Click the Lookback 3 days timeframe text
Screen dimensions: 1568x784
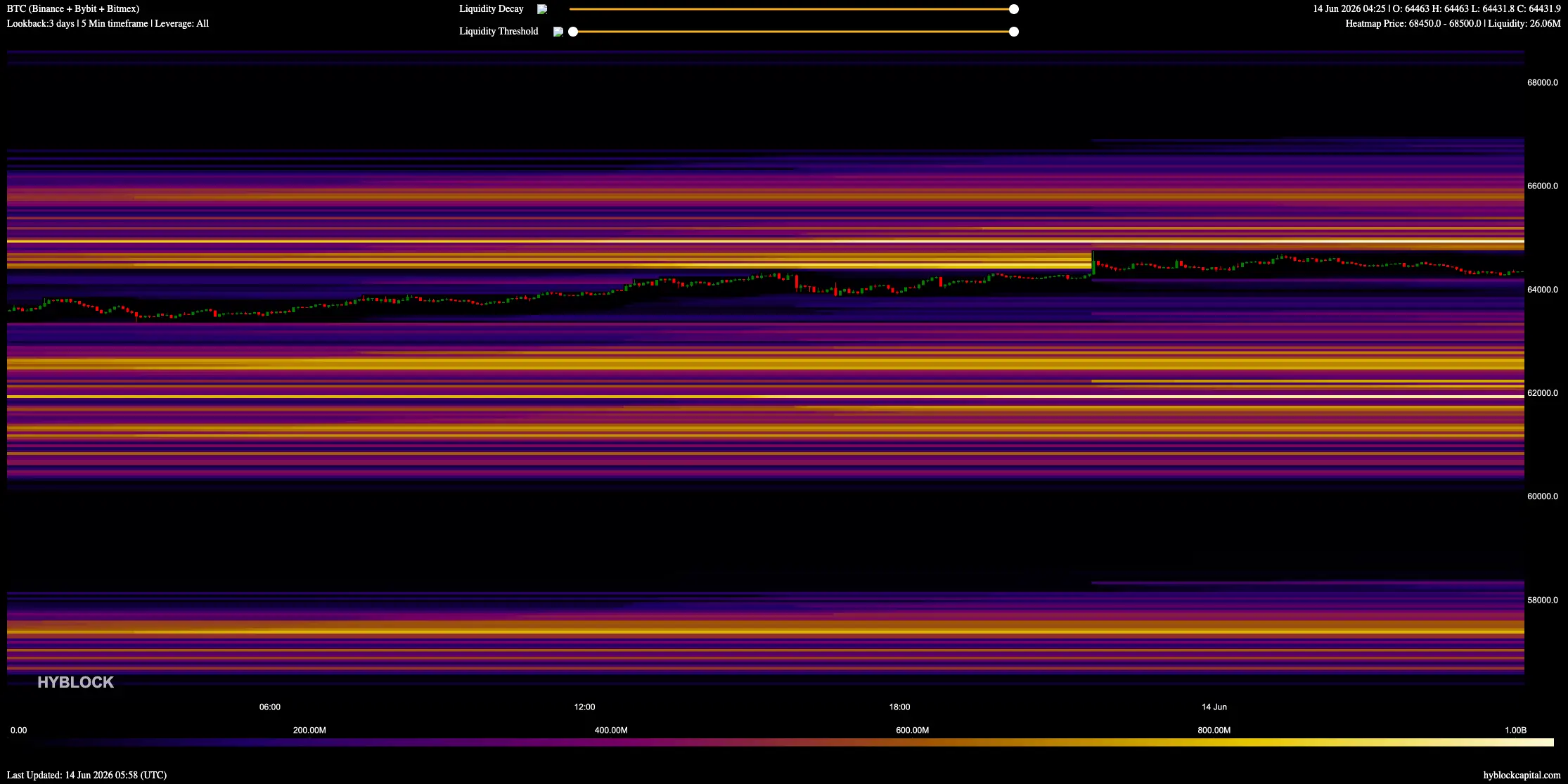pos(108,23)
